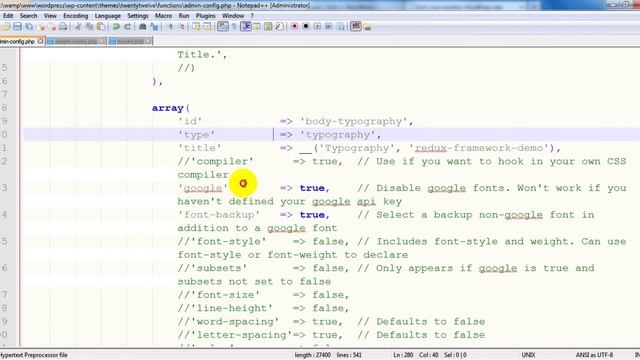
Task: Click the Save Recorded Macro icon
Action: click(x=340, y=27)
